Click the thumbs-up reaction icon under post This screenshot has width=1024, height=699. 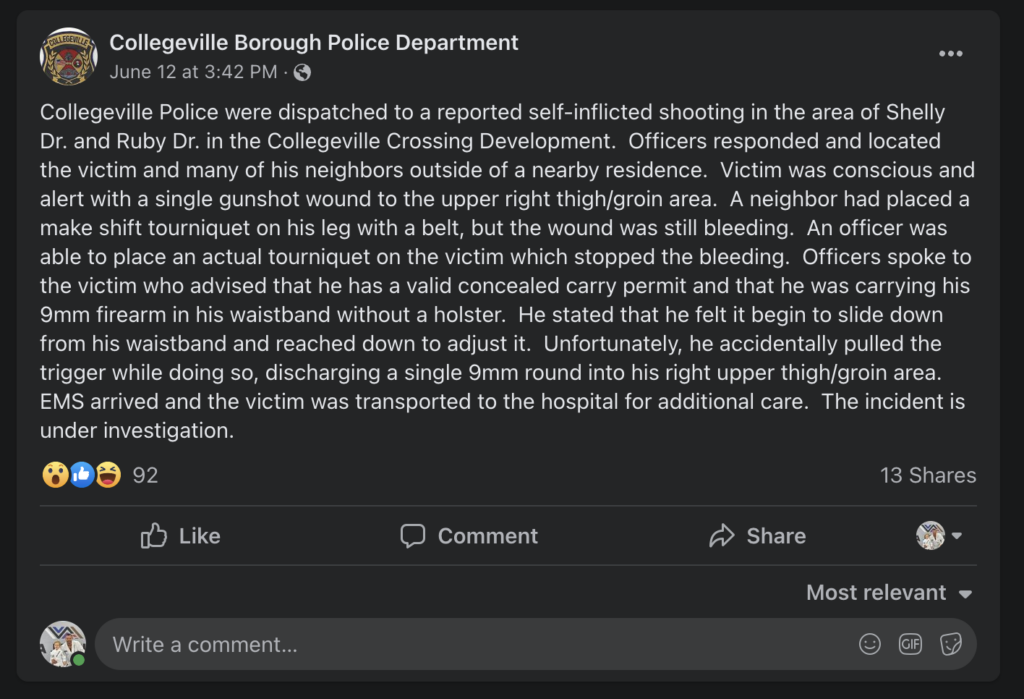82,475
